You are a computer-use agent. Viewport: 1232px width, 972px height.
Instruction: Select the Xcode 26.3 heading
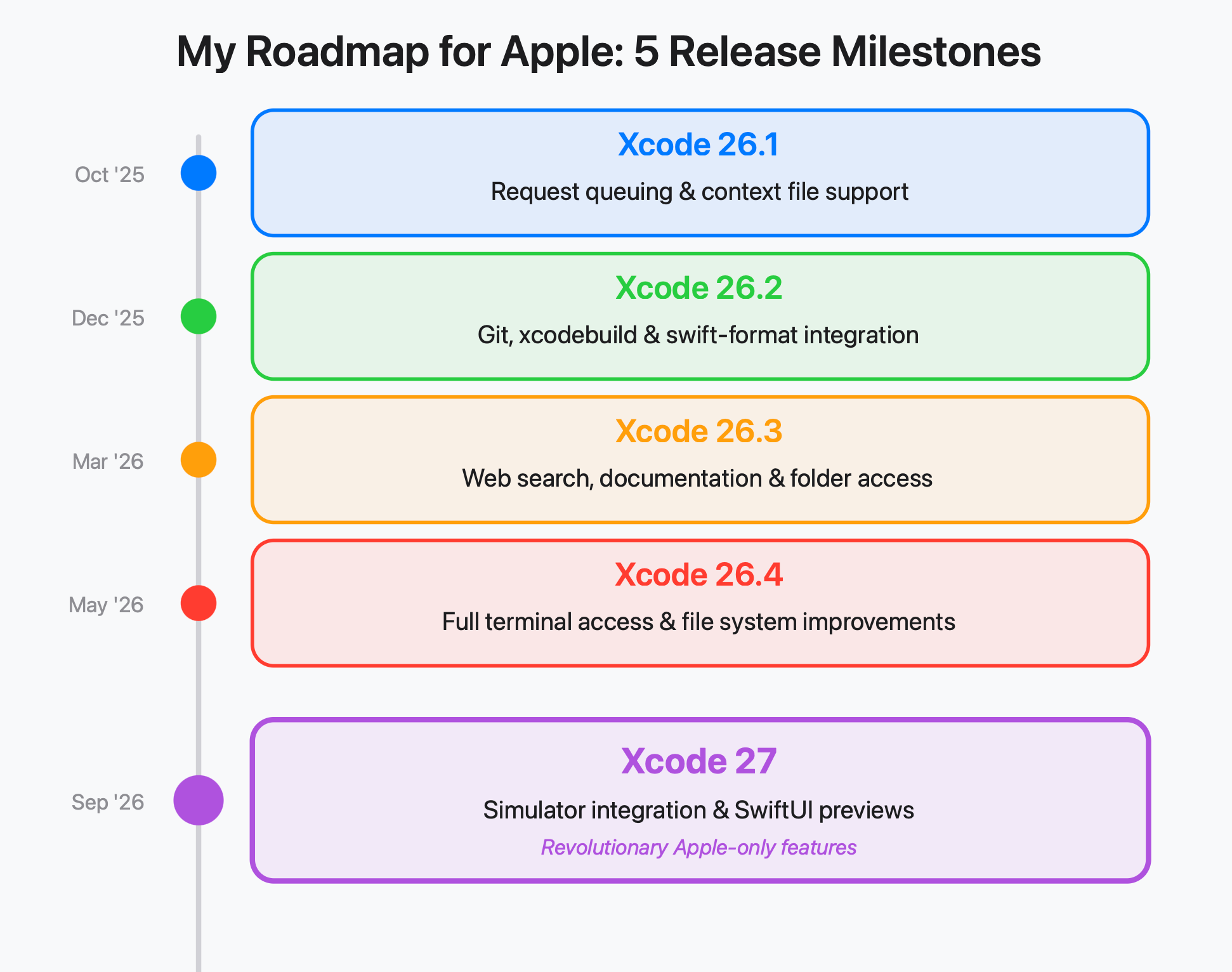[x=698, y=431]
